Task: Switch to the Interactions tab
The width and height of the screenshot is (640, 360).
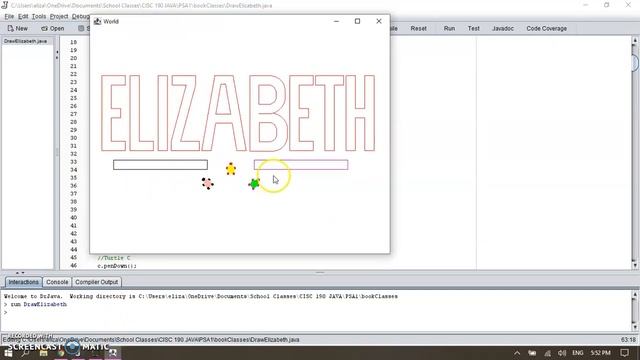Action: coord(23,282)
